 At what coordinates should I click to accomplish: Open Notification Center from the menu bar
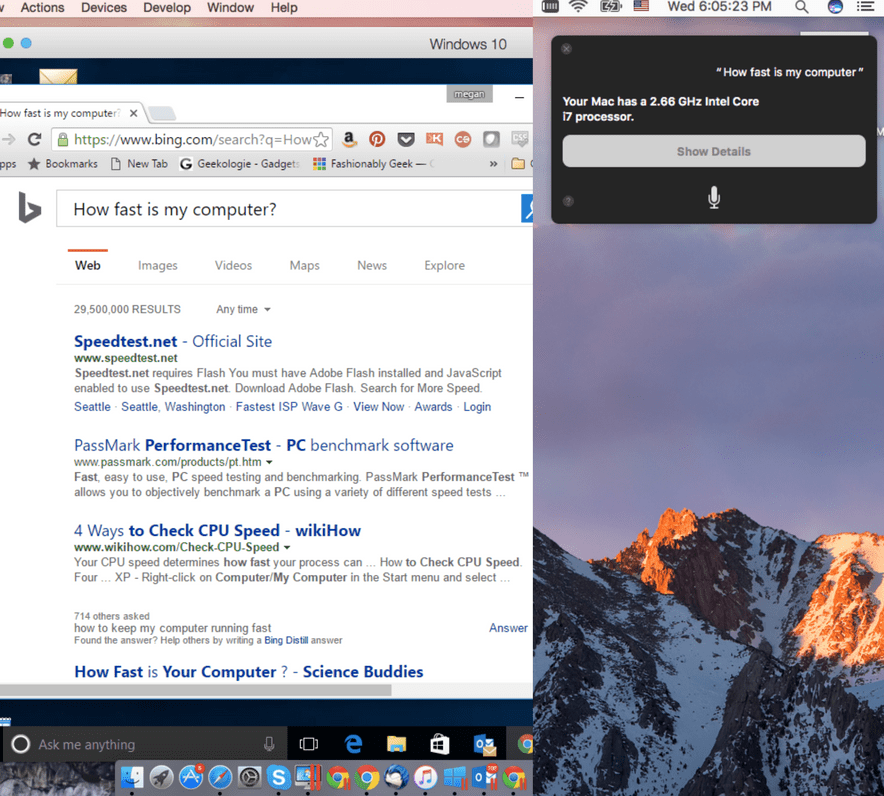tap(865, 7)
